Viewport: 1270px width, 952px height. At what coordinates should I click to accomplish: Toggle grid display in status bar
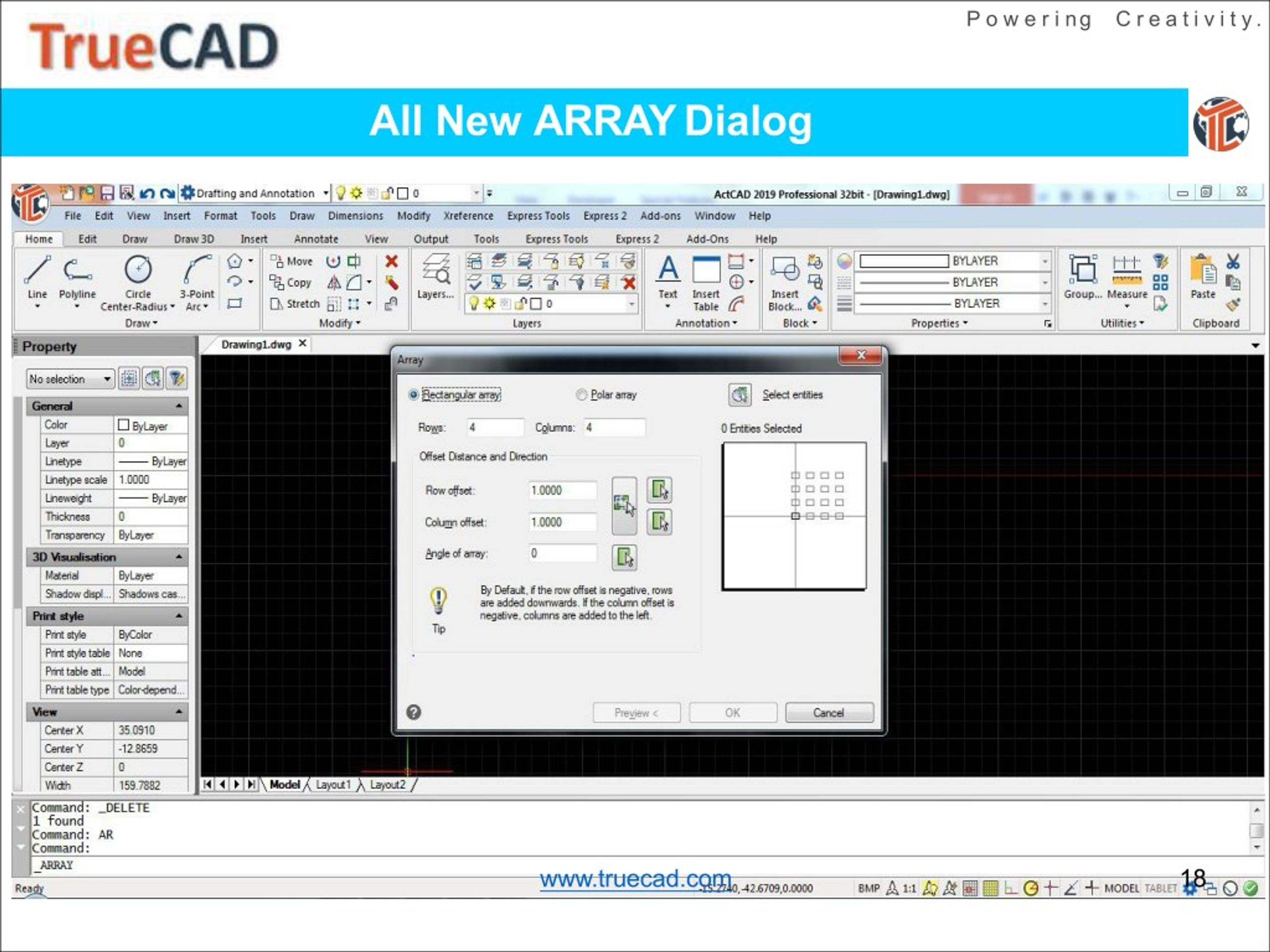(990, 889)
